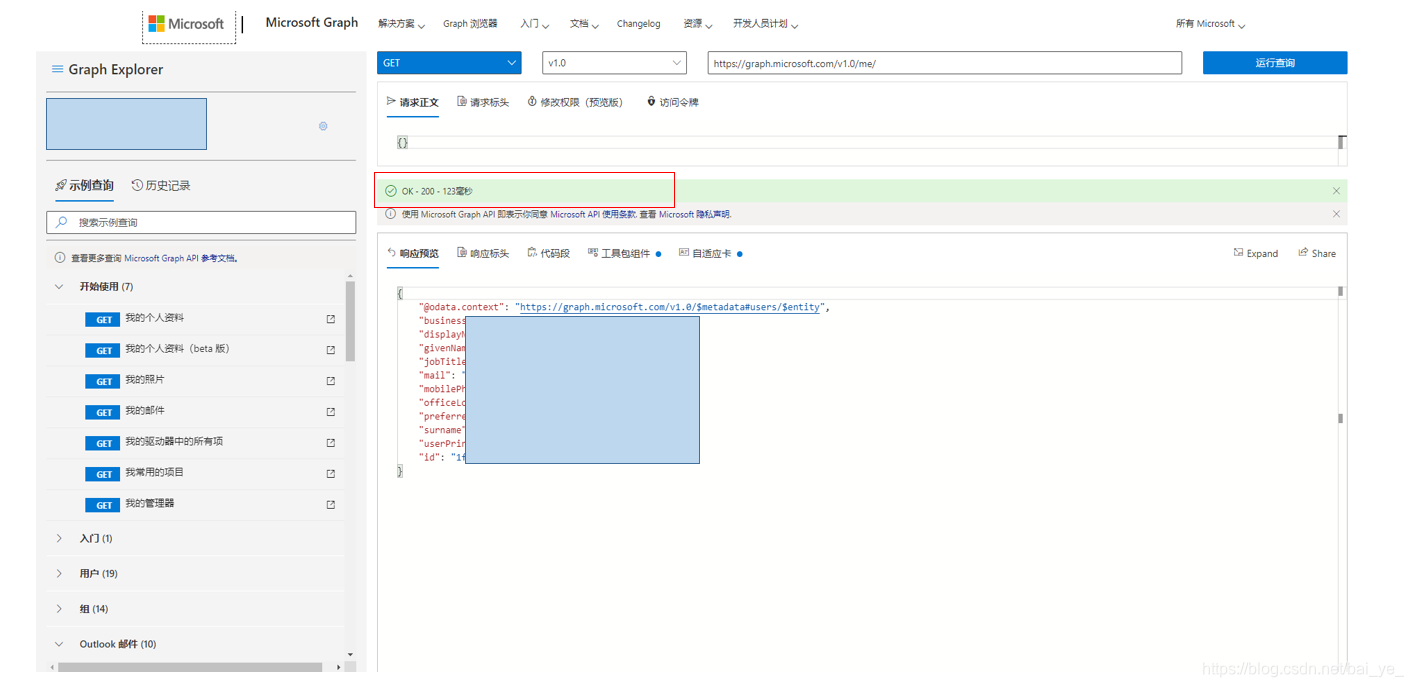Open 我的照片 external link icon
The width and height of the screenshot is (1413, 687).
331,381
